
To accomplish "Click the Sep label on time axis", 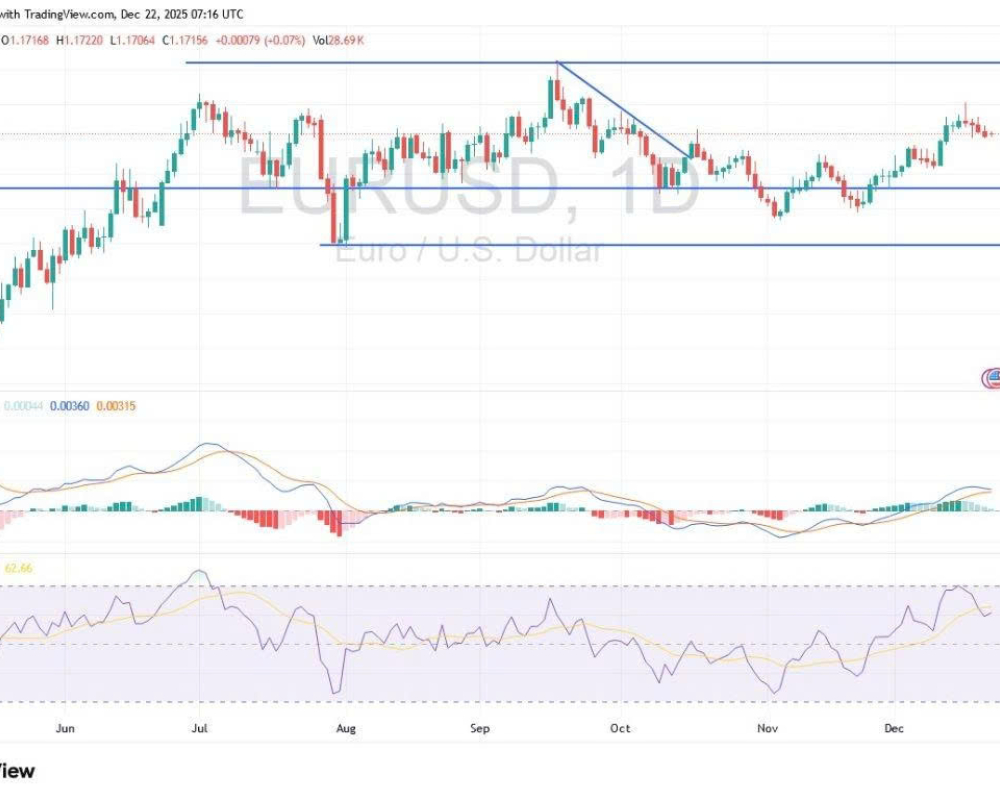I will click(x=480, y=729).
